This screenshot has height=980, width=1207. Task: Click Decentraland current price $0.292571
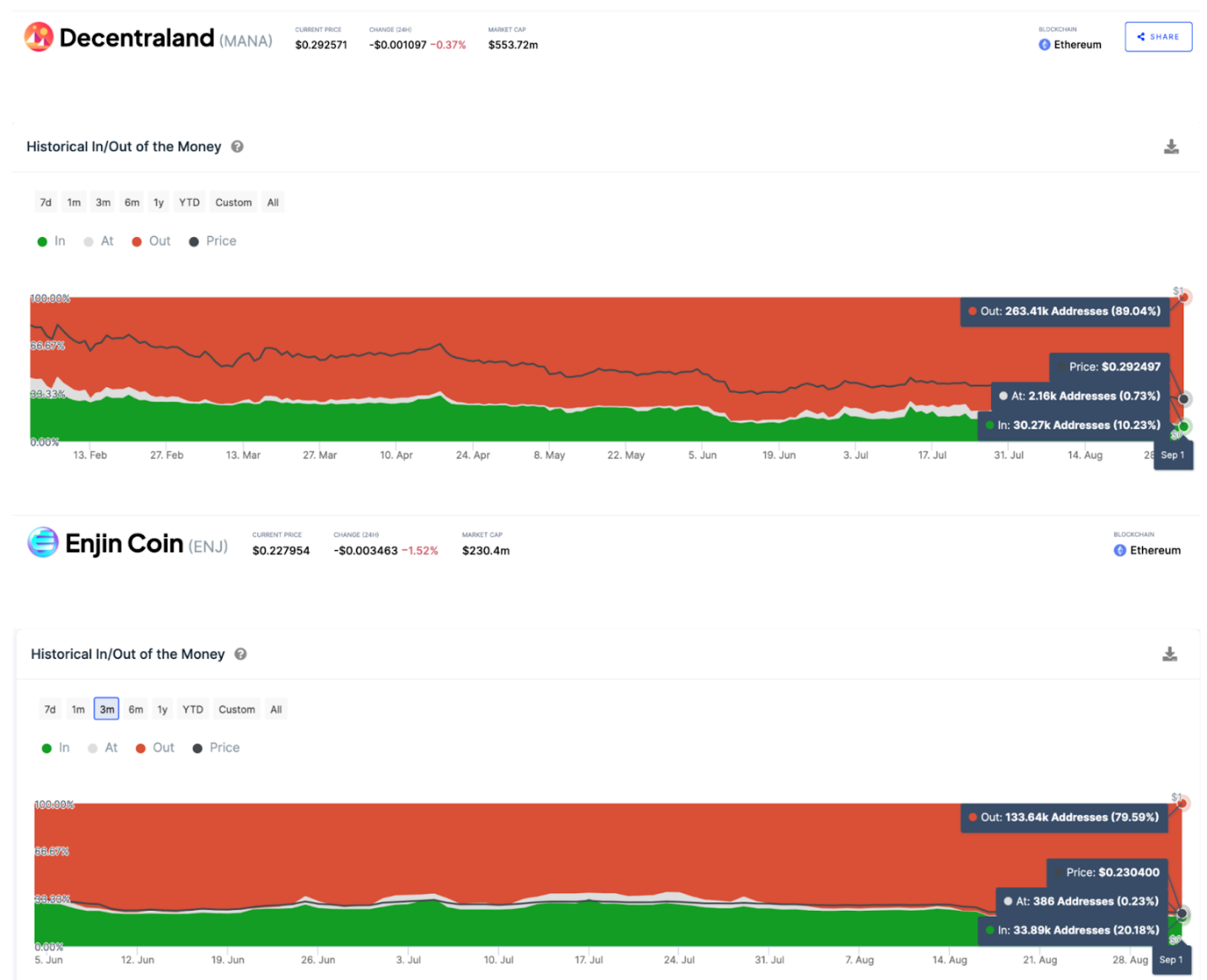pyautogui.click(x=321, y=46)
